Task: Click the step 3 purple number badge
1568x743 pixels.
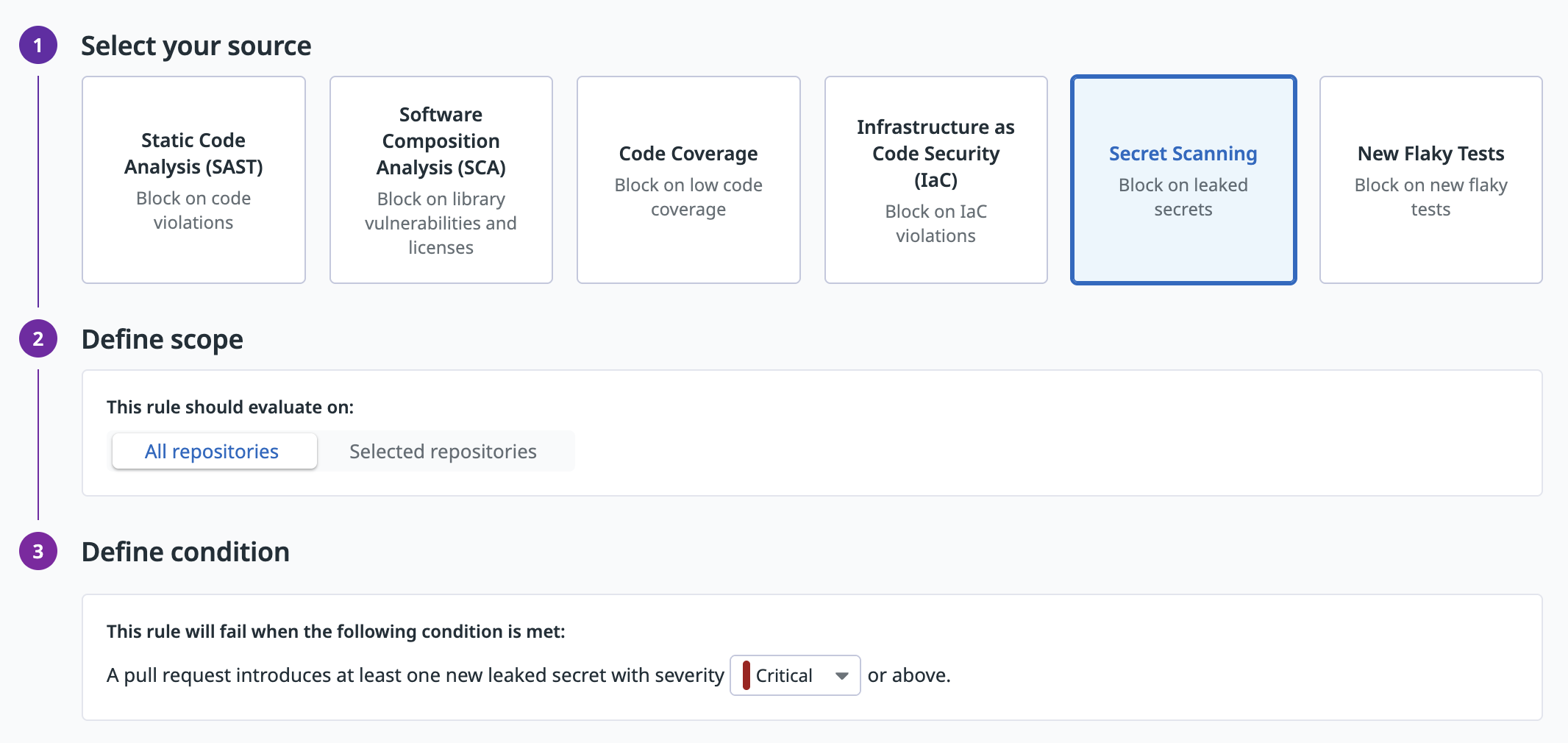Action: tap(38, 552)
